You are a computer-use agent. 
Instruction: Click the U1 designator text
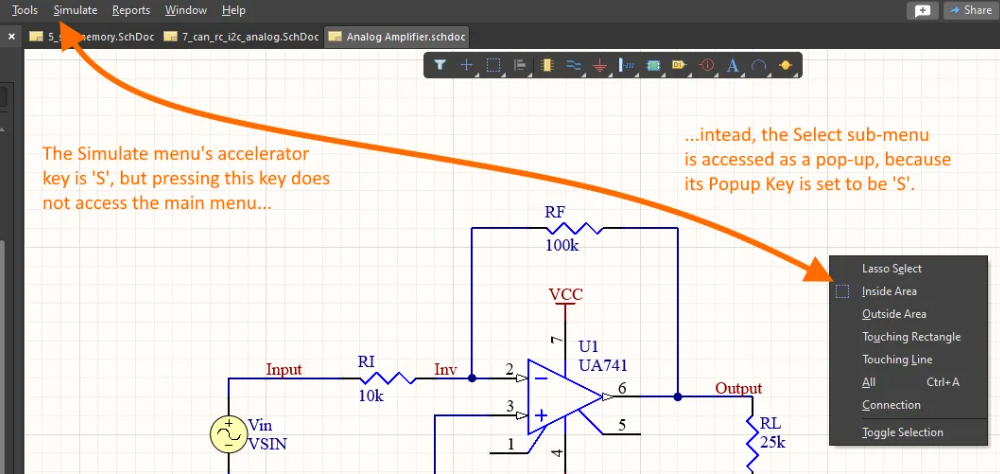(588, 346)
